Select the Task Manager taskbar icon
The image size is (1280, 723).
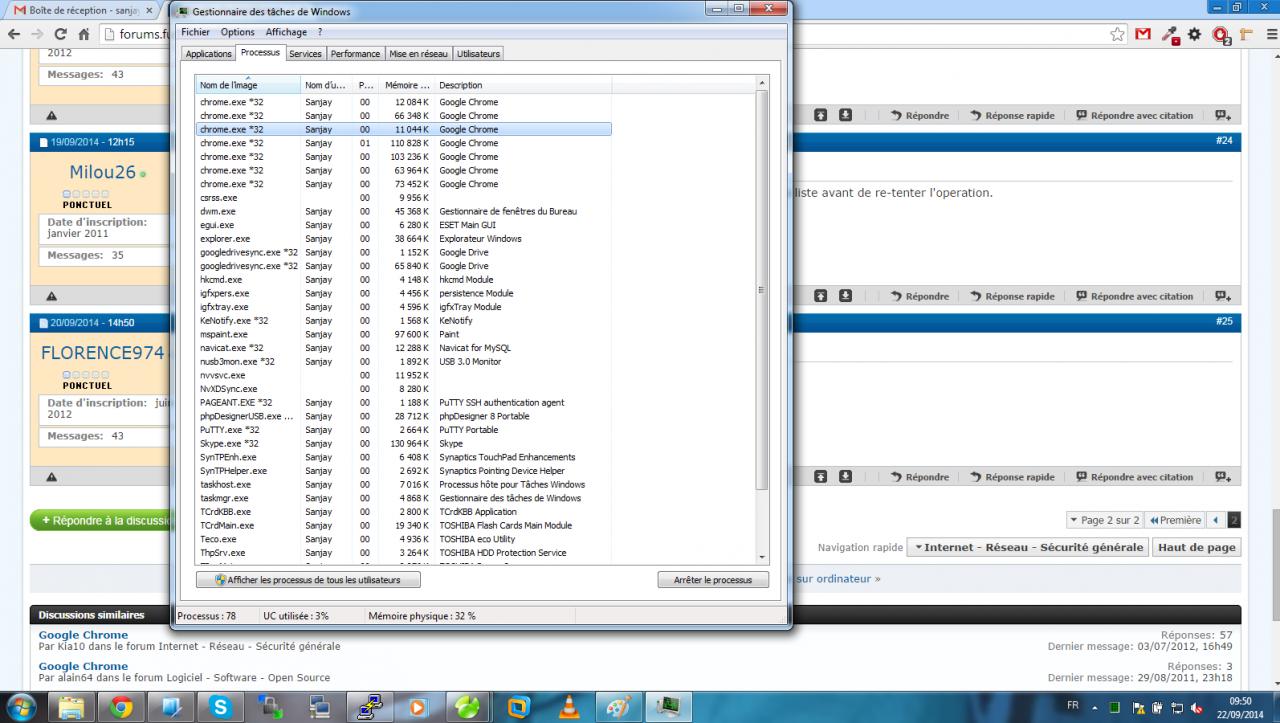(x=666, y=708)
